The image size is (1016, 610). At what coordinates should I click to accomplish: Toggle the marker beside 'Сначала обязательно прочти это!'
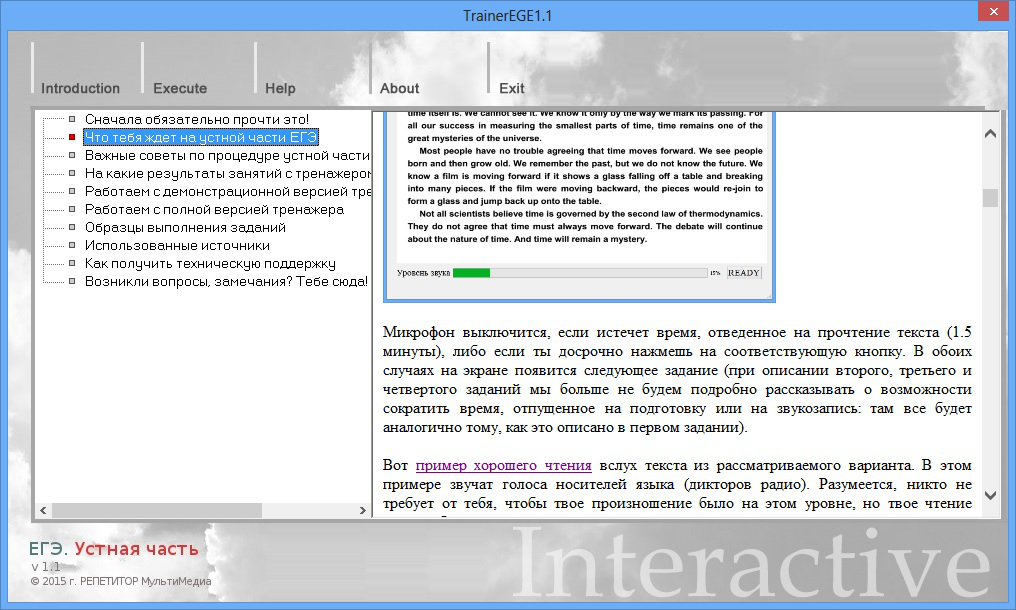(72, 119)
